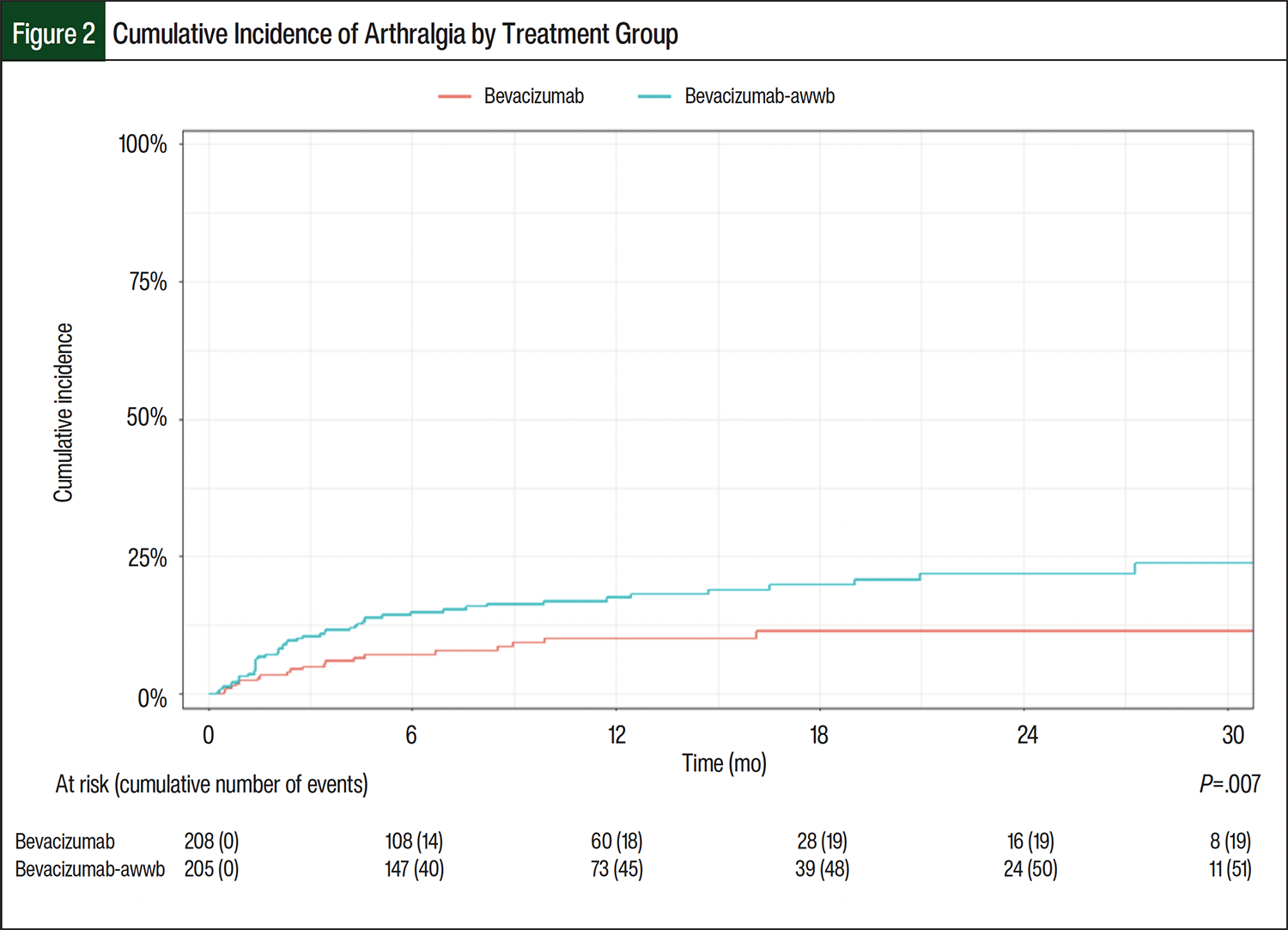Click the 24 month x-axis tick
1288x930 pixels.
click(1027, 735)
